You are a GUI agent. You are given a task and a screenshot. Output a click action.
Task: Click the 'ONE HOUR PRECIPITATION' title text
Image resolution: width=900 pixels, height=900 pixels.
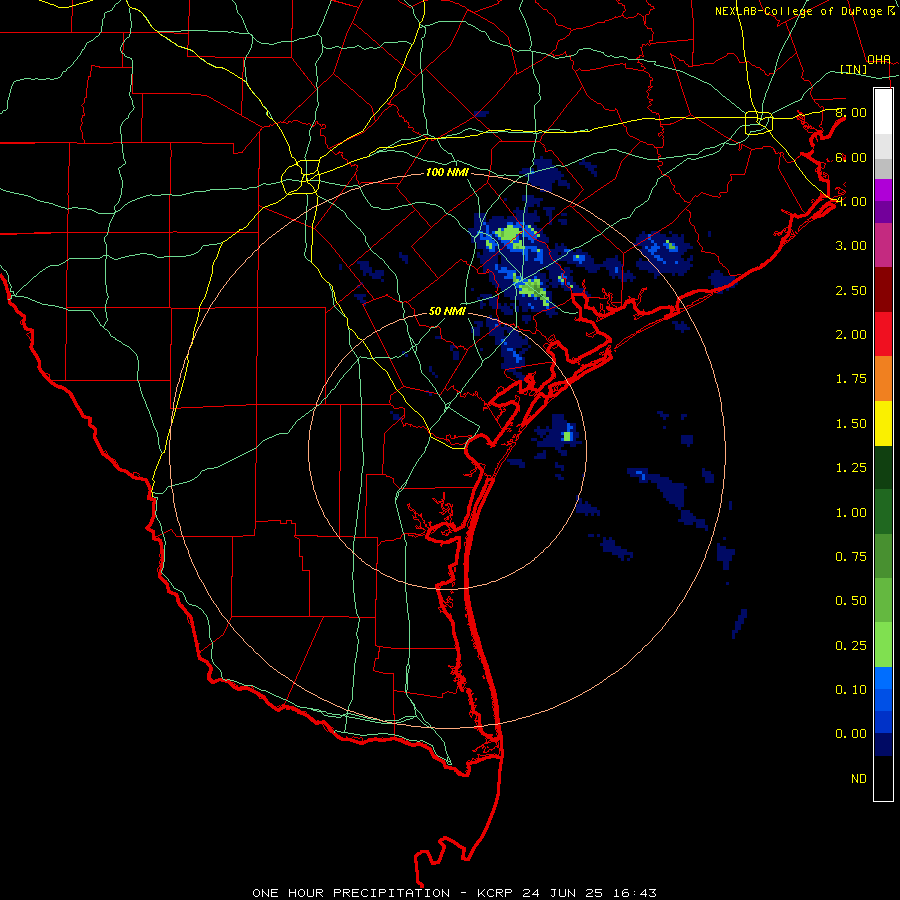click(351, 893)
